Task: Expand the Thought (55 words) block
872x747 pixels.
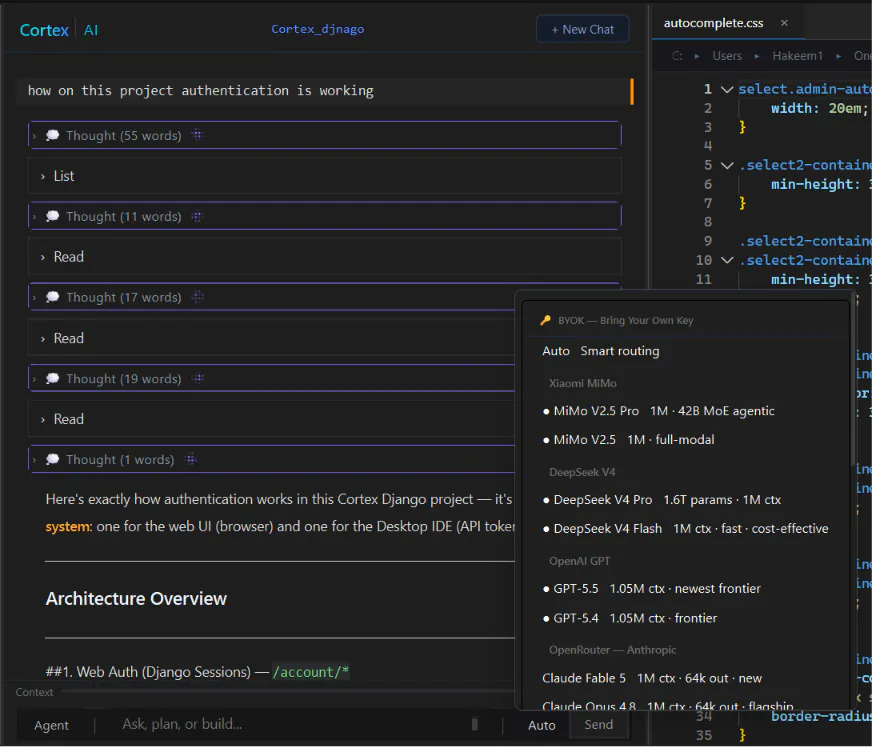Action: [x=324, y=135]
